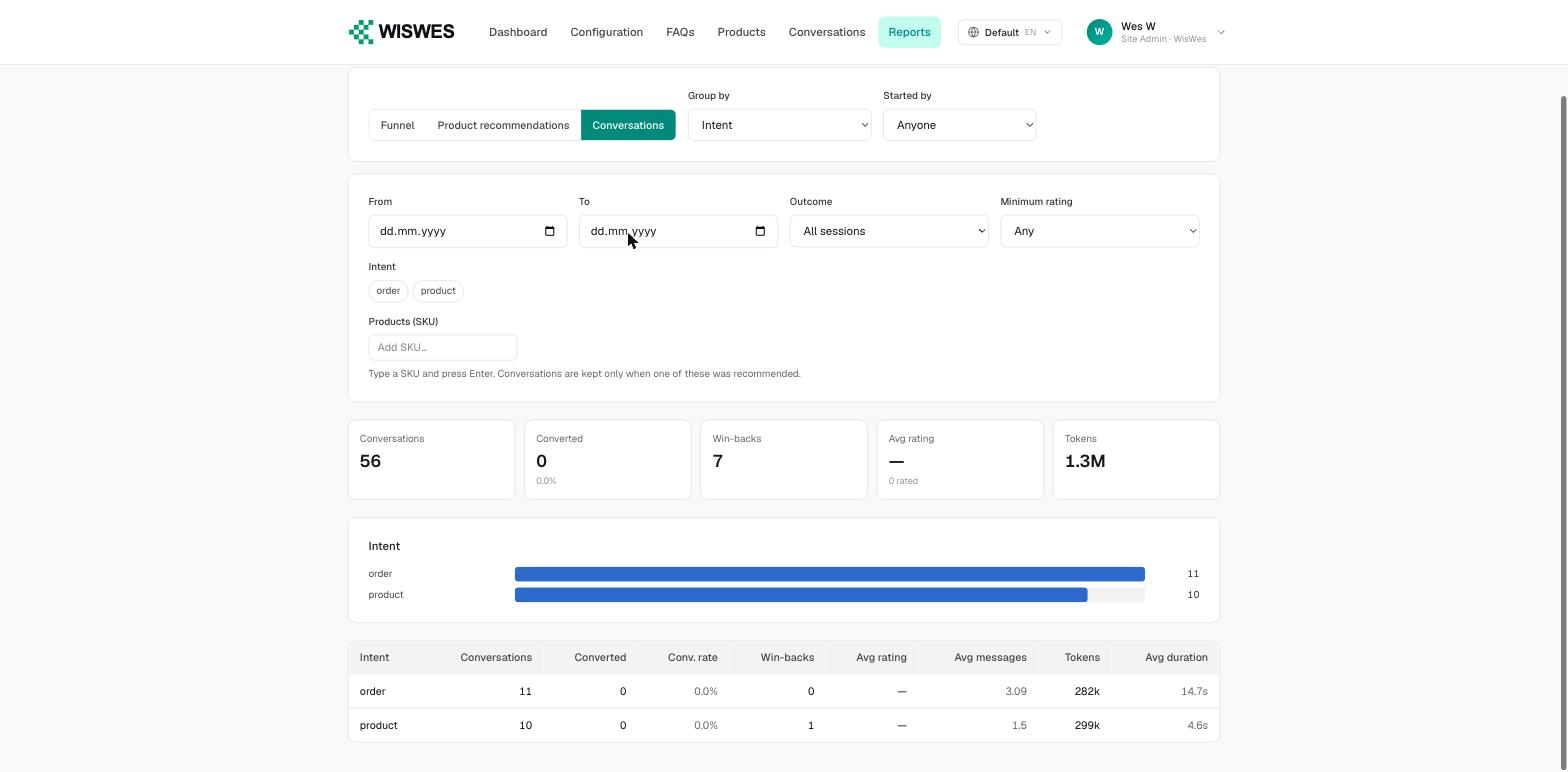
Task: Click the Conv. rate column header
Action: pos(693,657)
